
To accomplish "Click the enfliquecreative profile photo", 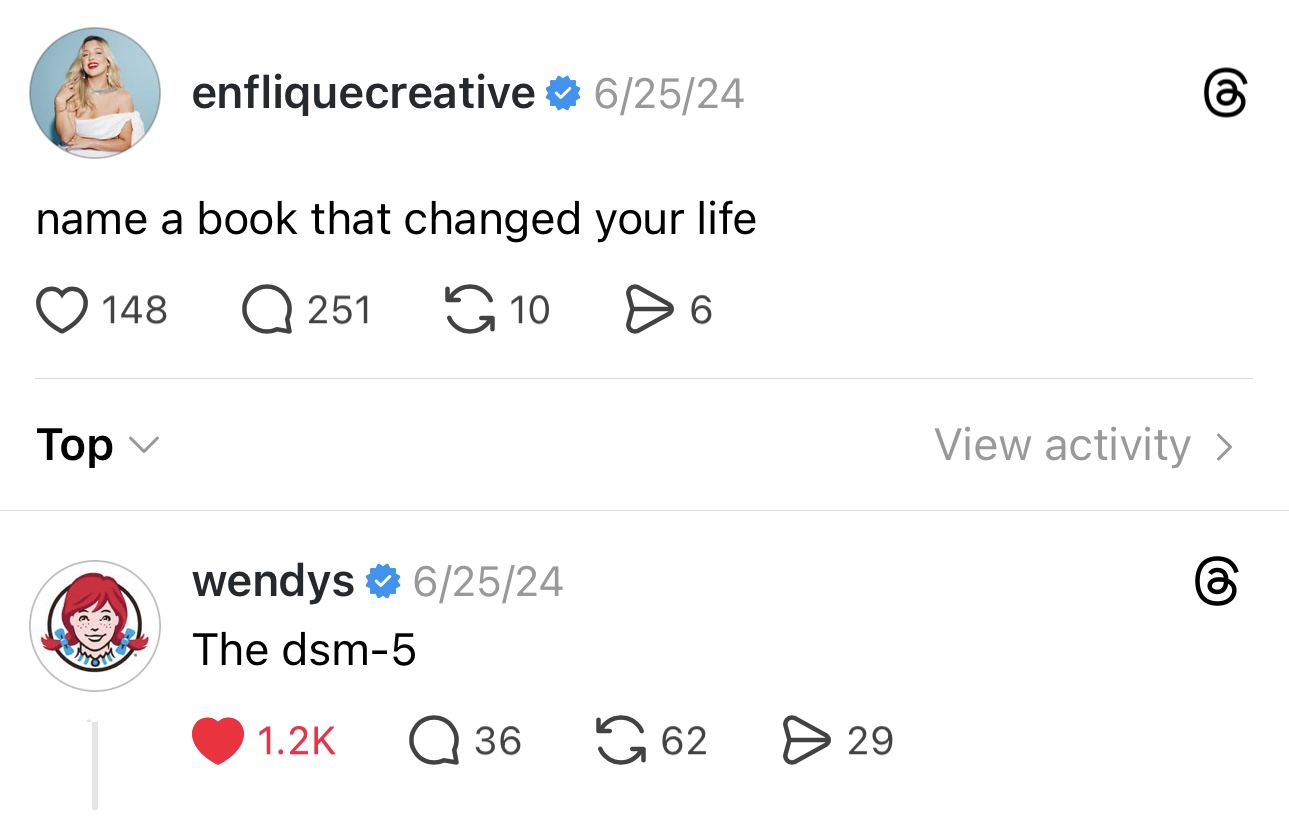I will coord(95,93).
